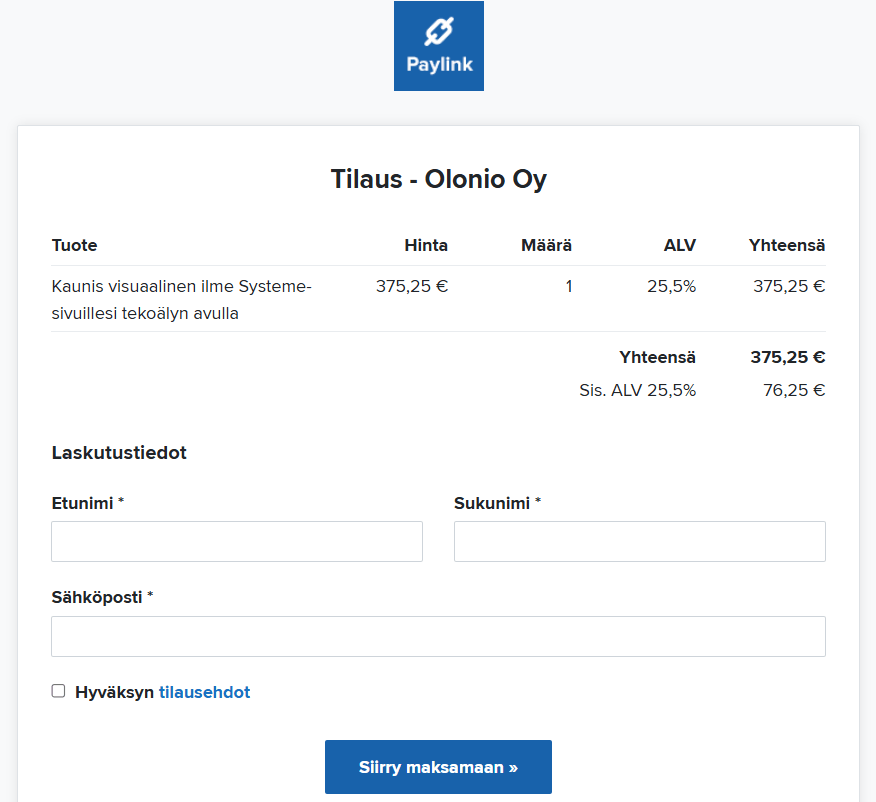The image size is (876, 802).
Task: Click the Määrä column header
Action: pos(546,245)
